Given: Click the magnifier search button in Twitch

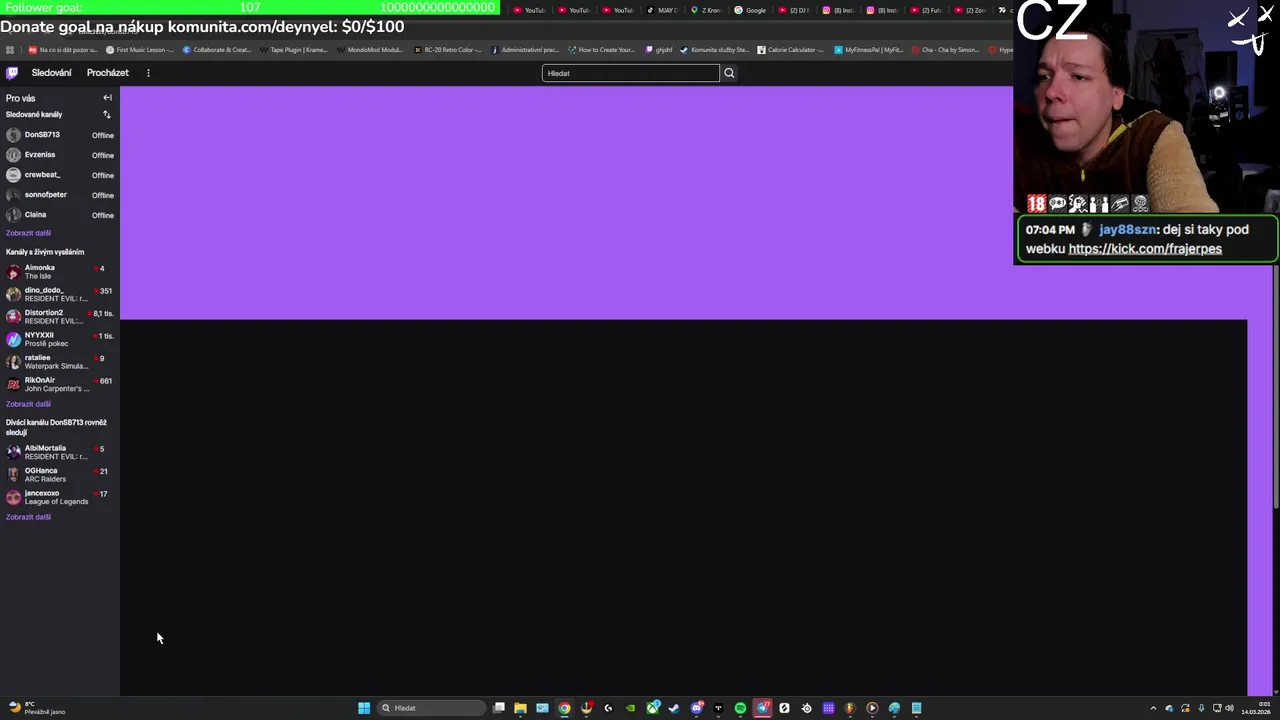Looking at the screenshot, I should pyautogui.click(x=729, y=73).
